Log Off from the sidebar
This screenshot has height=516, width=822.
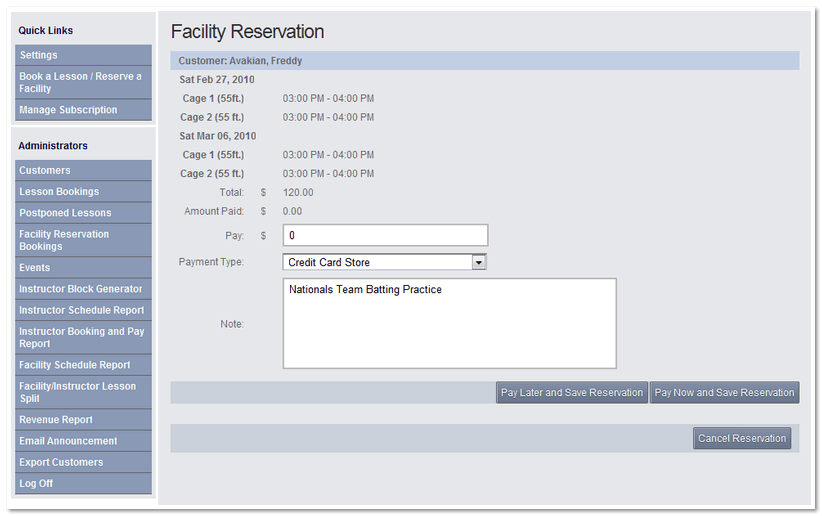tap(83, 483)
